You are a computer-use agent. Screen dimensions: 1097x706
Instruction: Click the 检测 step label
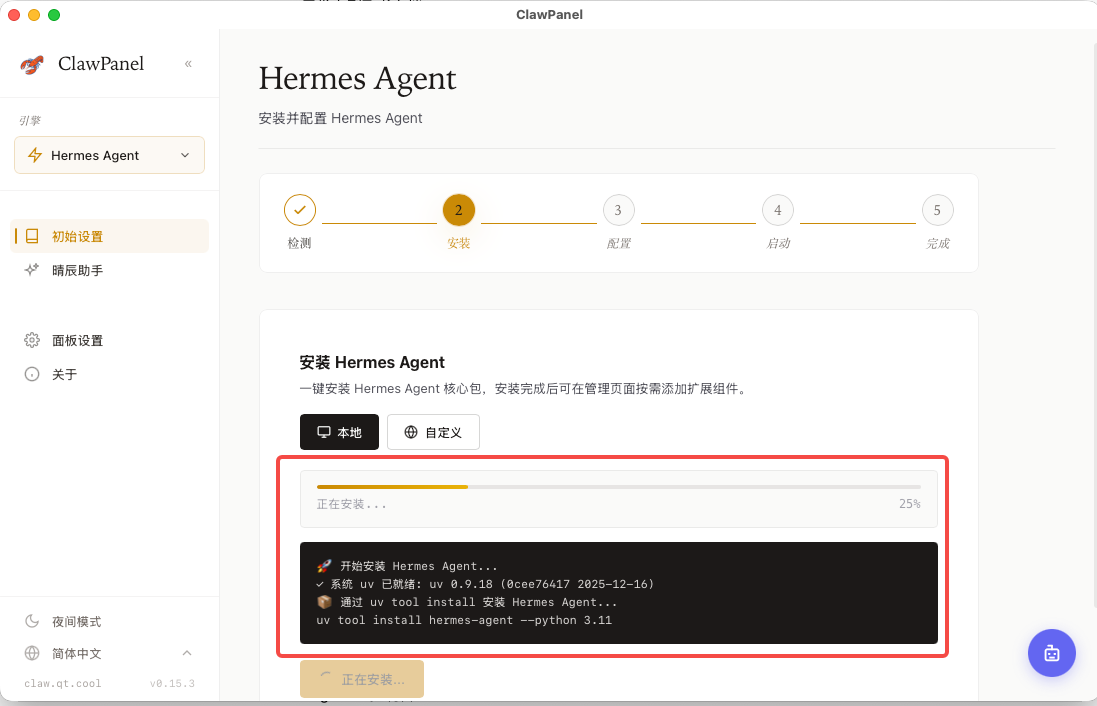pyautogui.click(x=299, y=243)
